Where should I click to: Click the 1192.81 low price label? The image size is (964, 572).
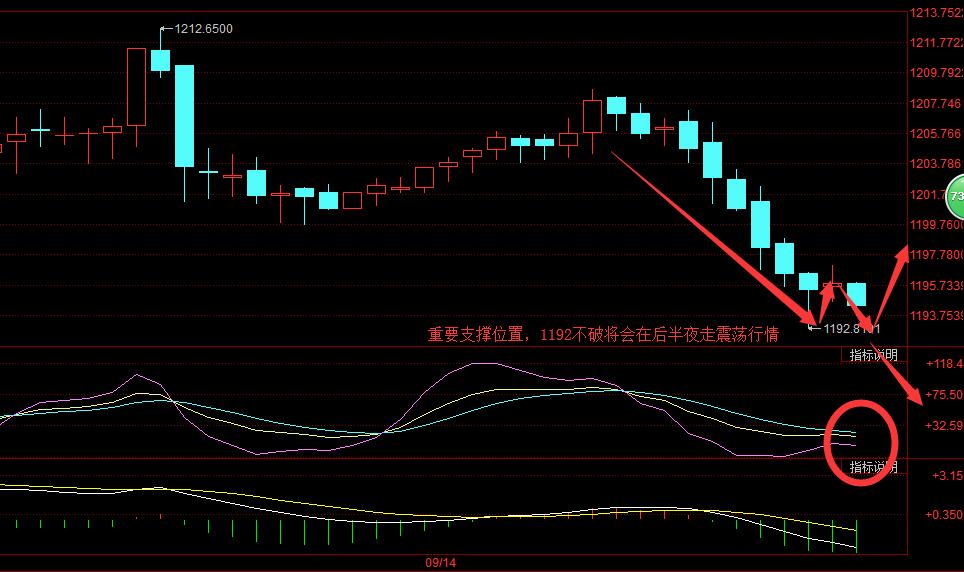point(851,328)
